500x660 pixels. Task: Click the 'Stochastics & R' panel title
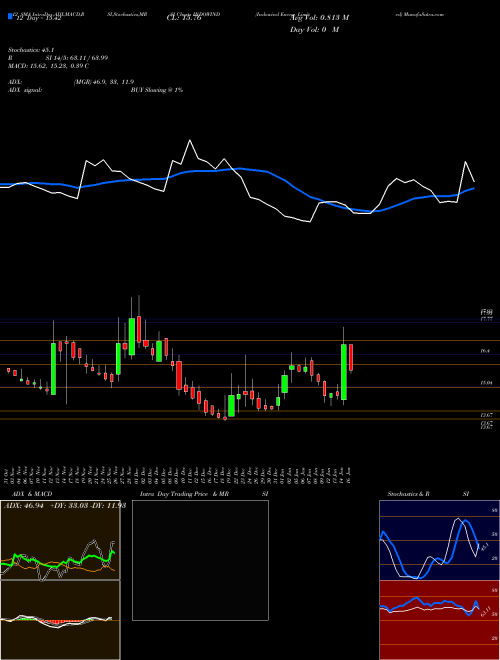coord(409,494)
